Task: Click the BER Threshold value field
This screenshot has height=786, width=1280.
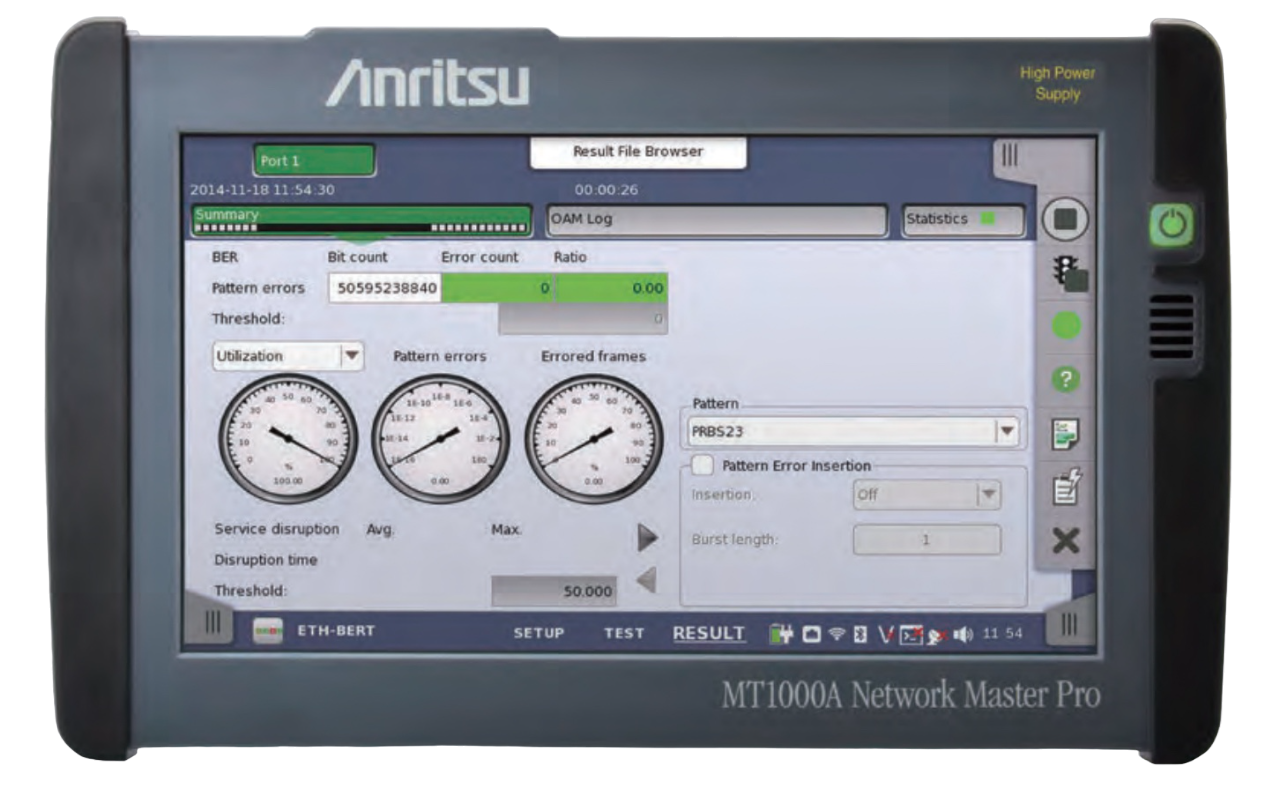Action: [x=583, y=319]
